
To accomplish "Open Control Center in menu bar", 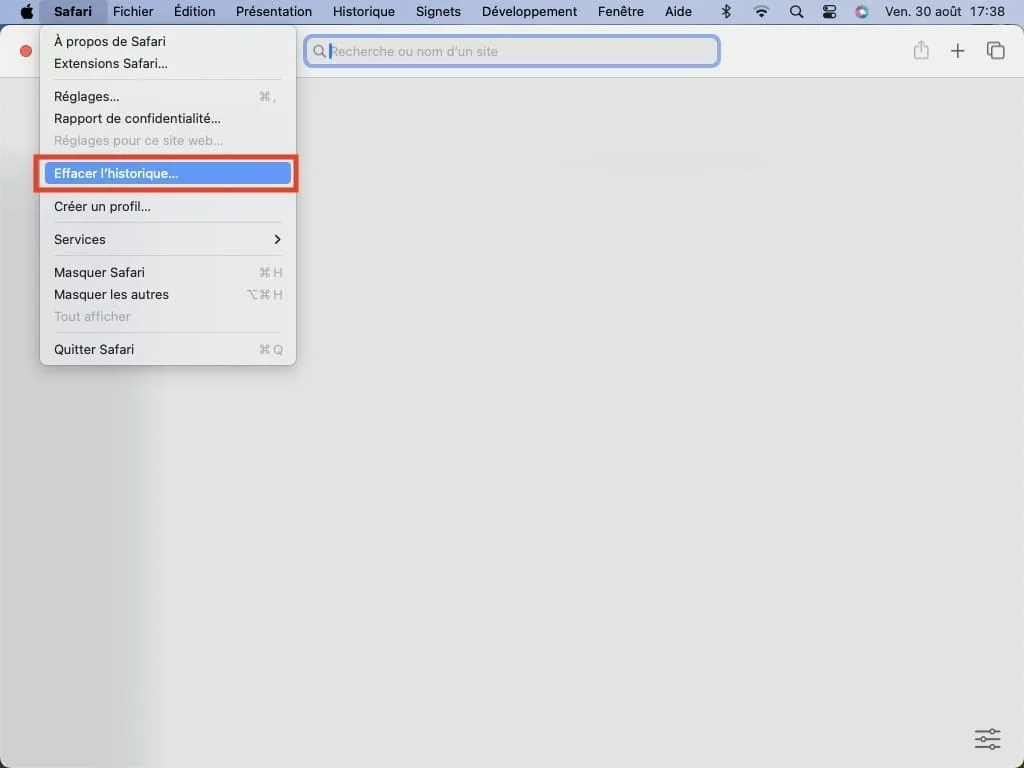I will [829, 12].
